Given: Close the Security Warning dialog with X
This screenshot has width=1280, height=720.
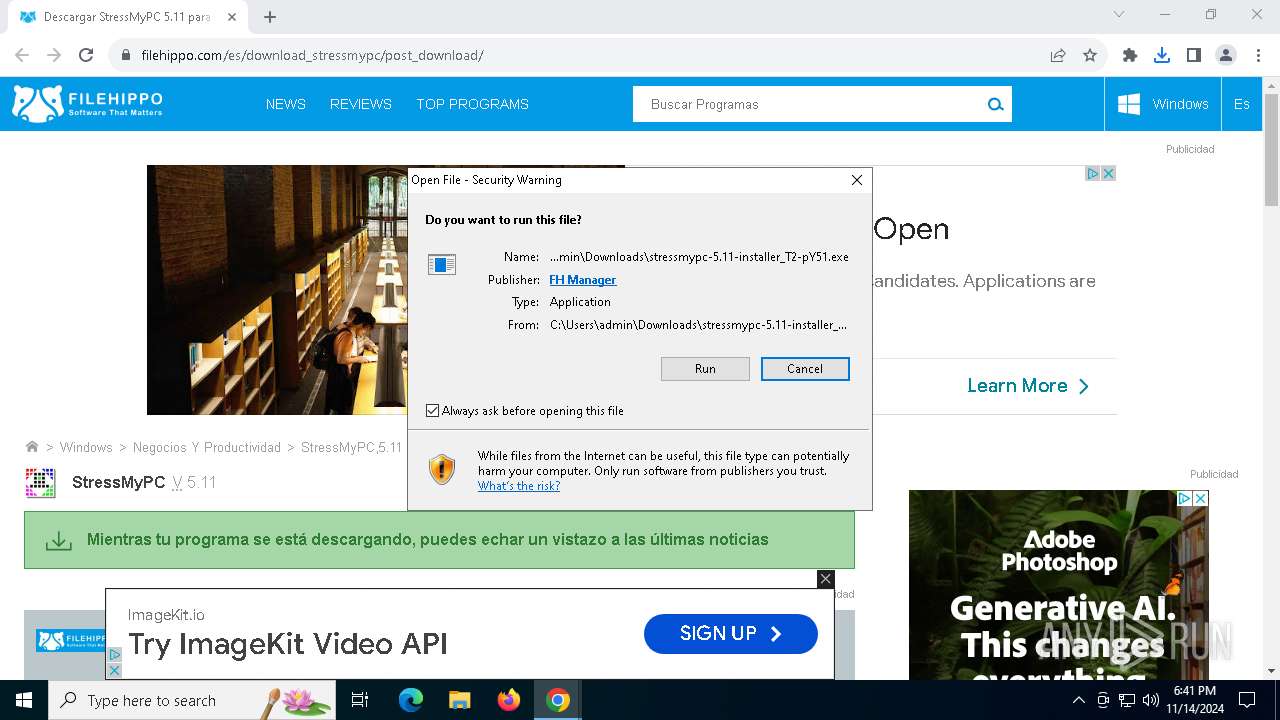Looking at the screenshot, I should (856, 180).
